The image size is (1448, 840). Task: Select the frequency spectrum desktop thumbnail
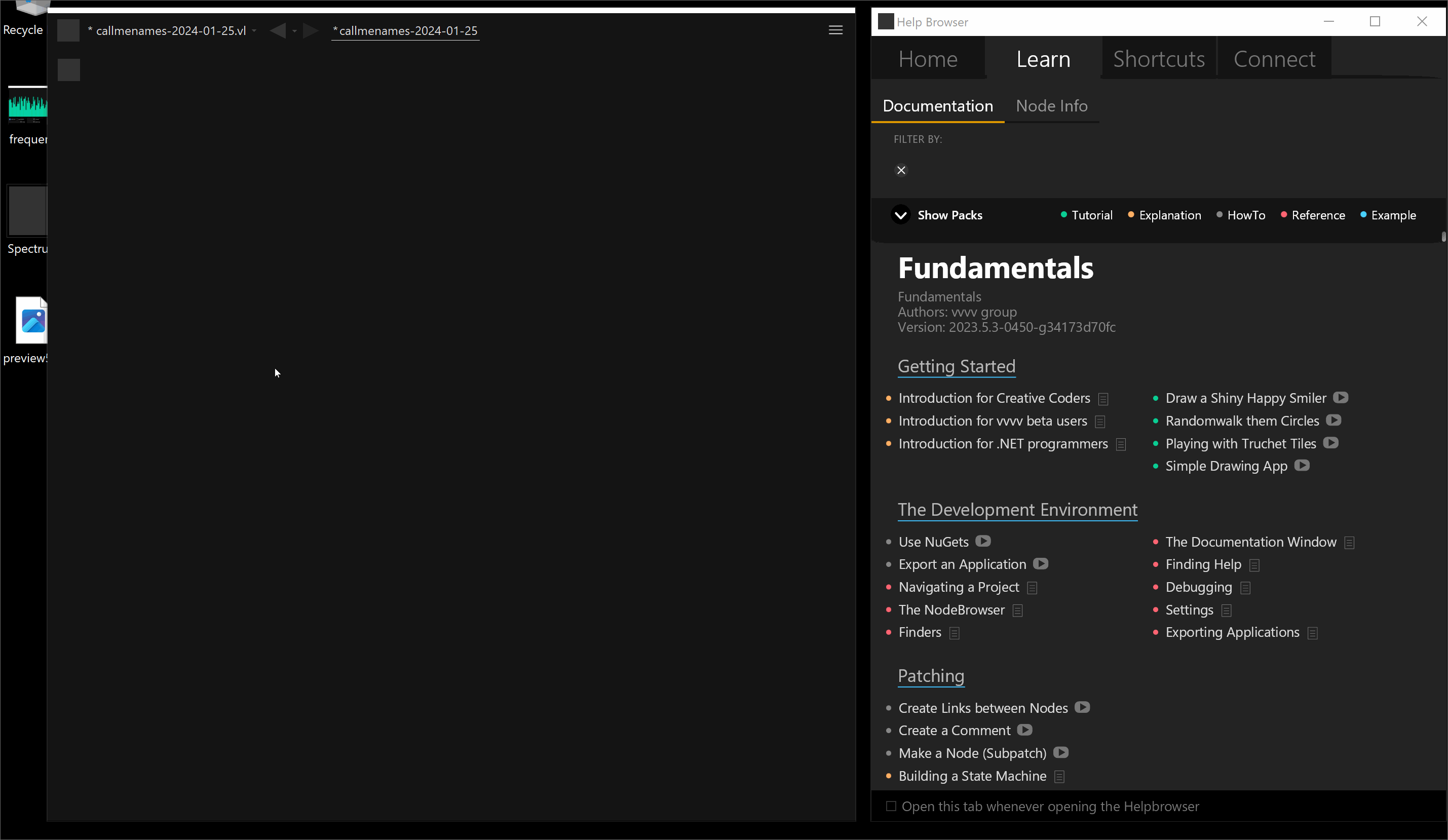pos(27,115)
